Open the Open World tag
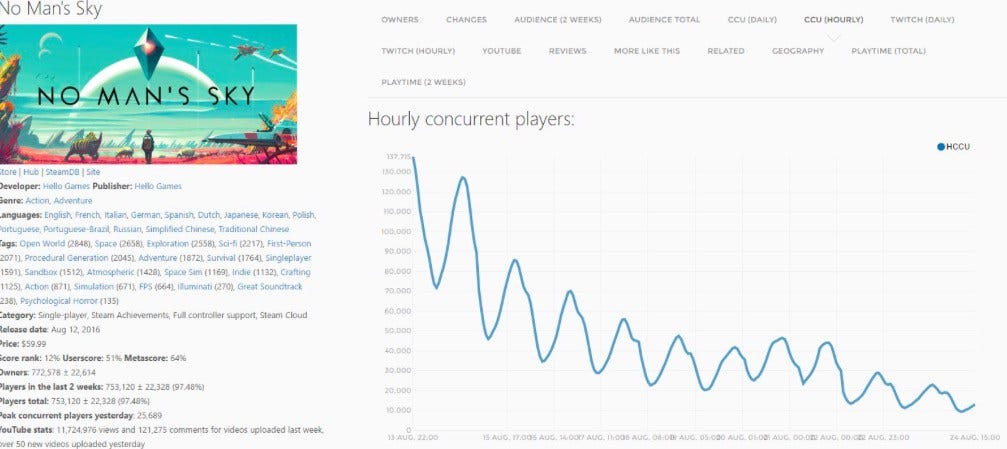1007x449 pixels. click(42, 243)
